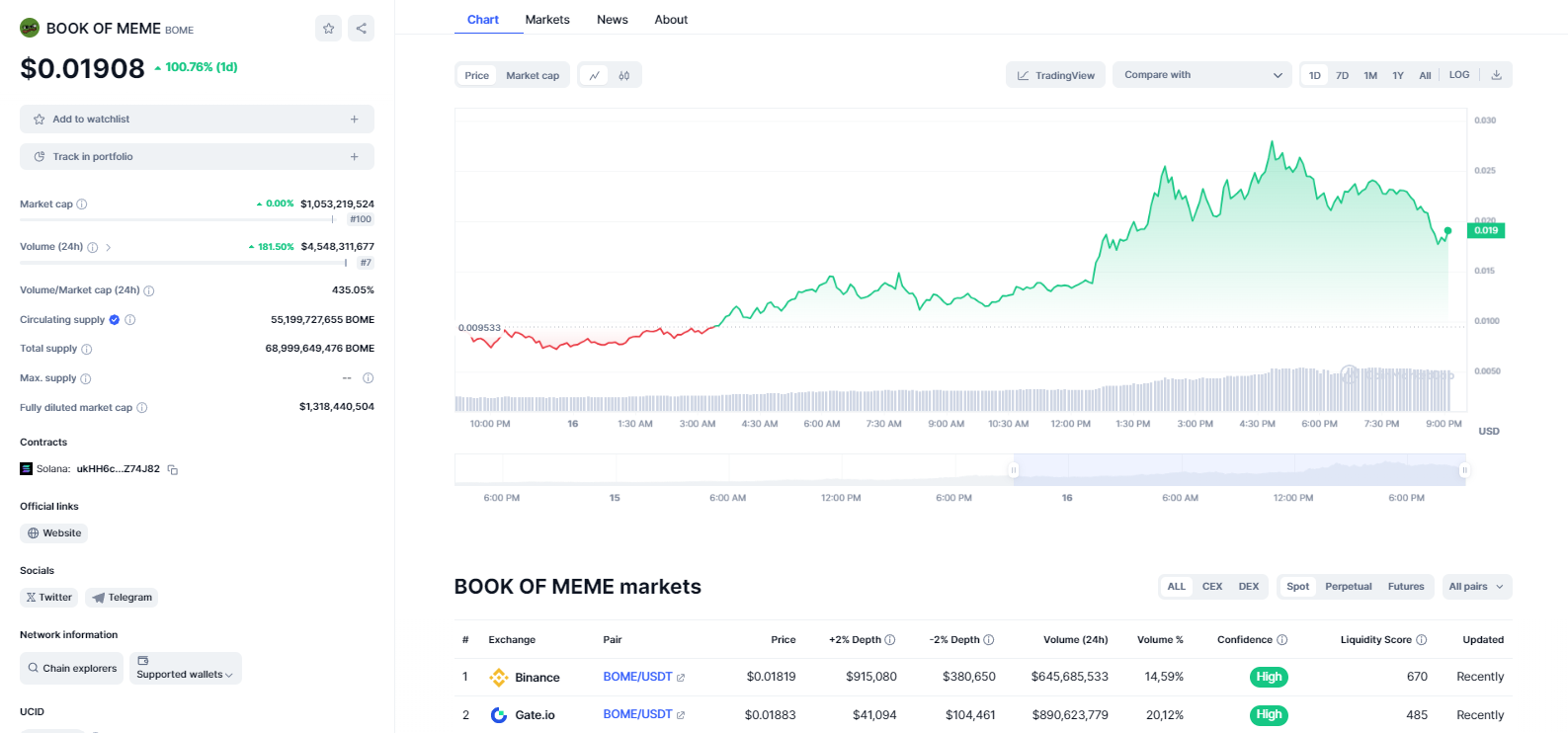
Task: Enable LOG scale on chart
Action: click(x=1458, y=75)
